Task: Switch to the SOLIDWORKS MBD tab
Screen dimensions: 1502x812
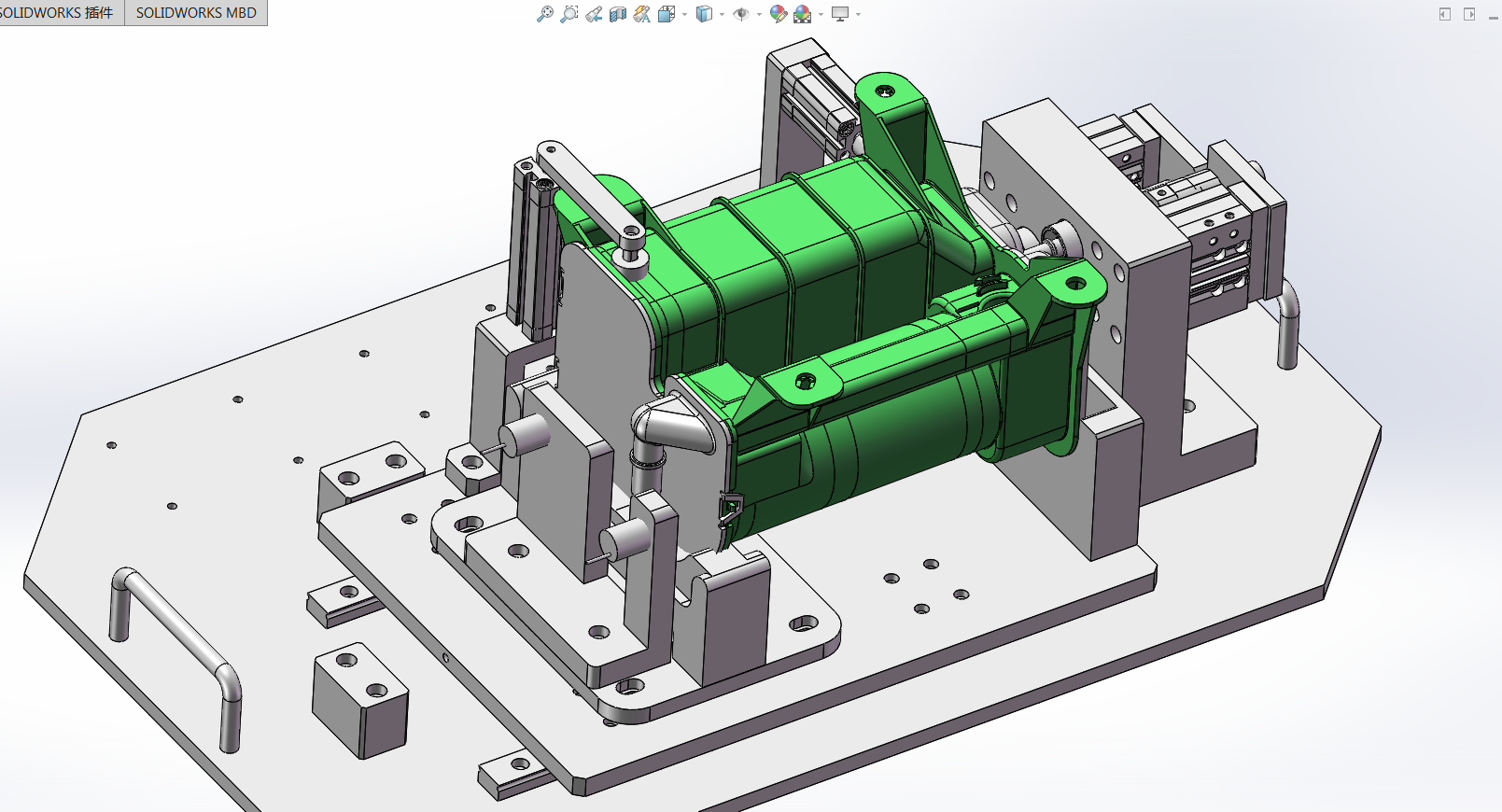Action: point(196,13)
